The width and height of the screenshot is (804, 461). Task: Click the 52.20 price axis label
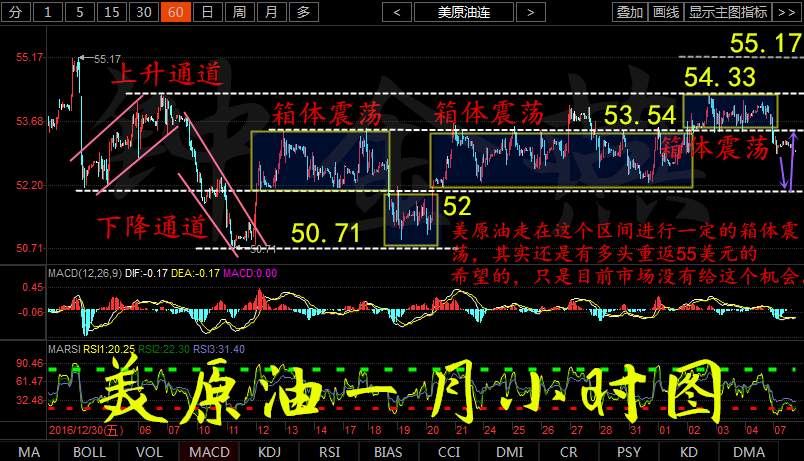click(x=30, y=185)
